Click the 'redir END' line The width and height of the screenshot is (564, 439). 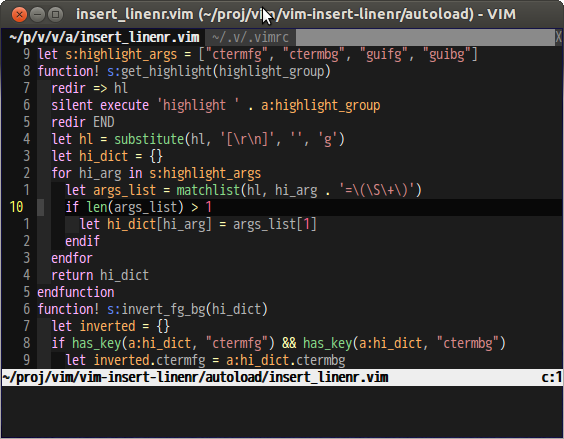pyautogui.click(x=83, y=122)
